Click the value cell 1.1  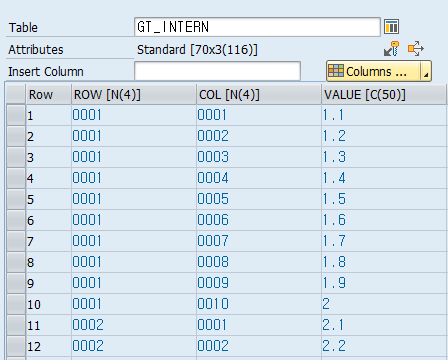pyautogui.click(x=385, y=115)
